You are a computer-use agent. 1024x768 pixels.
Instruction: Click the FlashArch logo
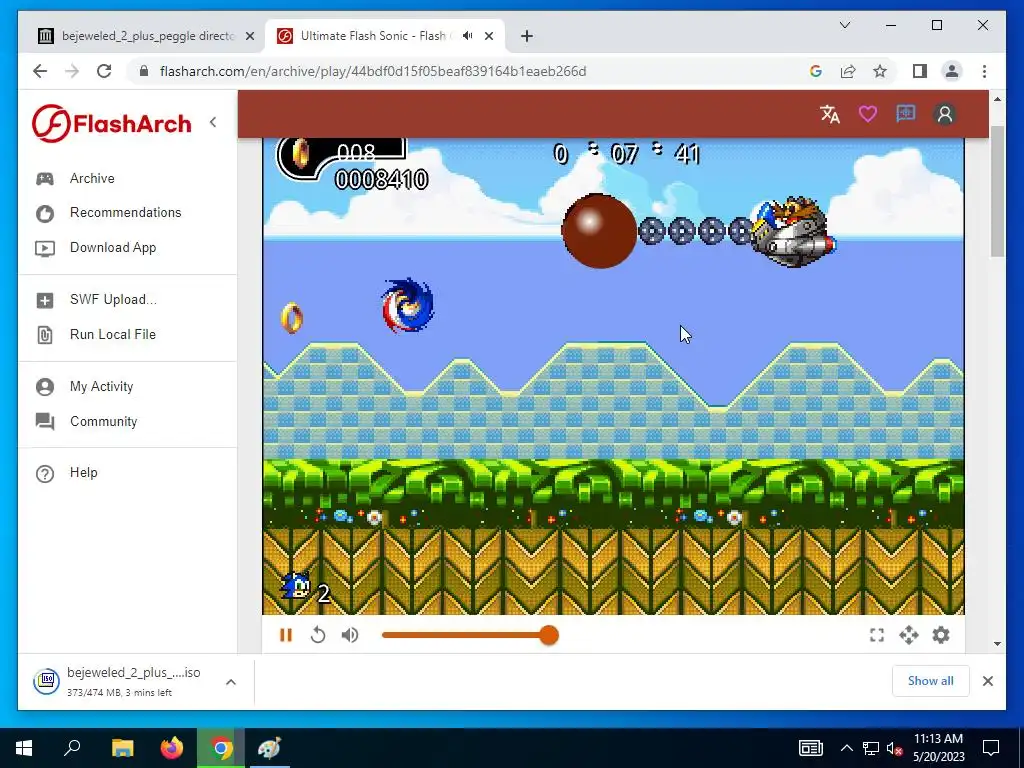click(112, 123)
